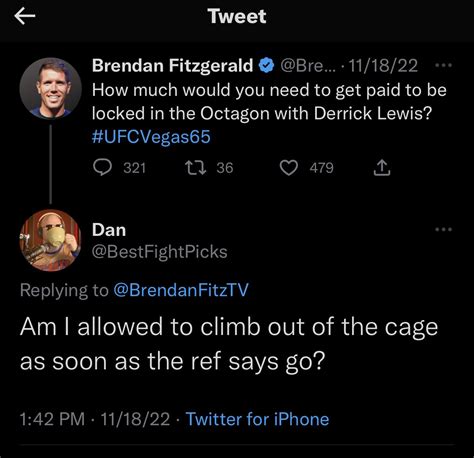This screenshot has height=458, width=474.
Task: Go back with the left arrow
Action: tap(25, 16)
